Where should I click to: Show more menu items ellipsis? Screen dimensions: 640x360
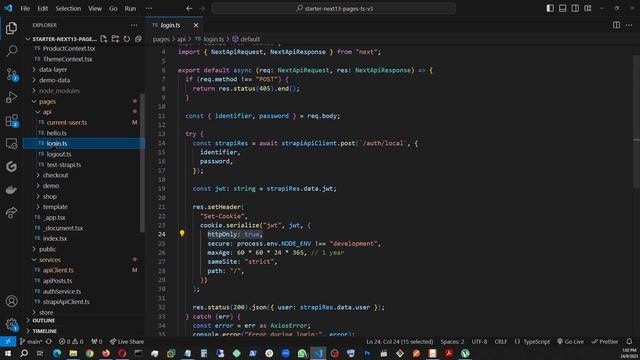(149, 8)
